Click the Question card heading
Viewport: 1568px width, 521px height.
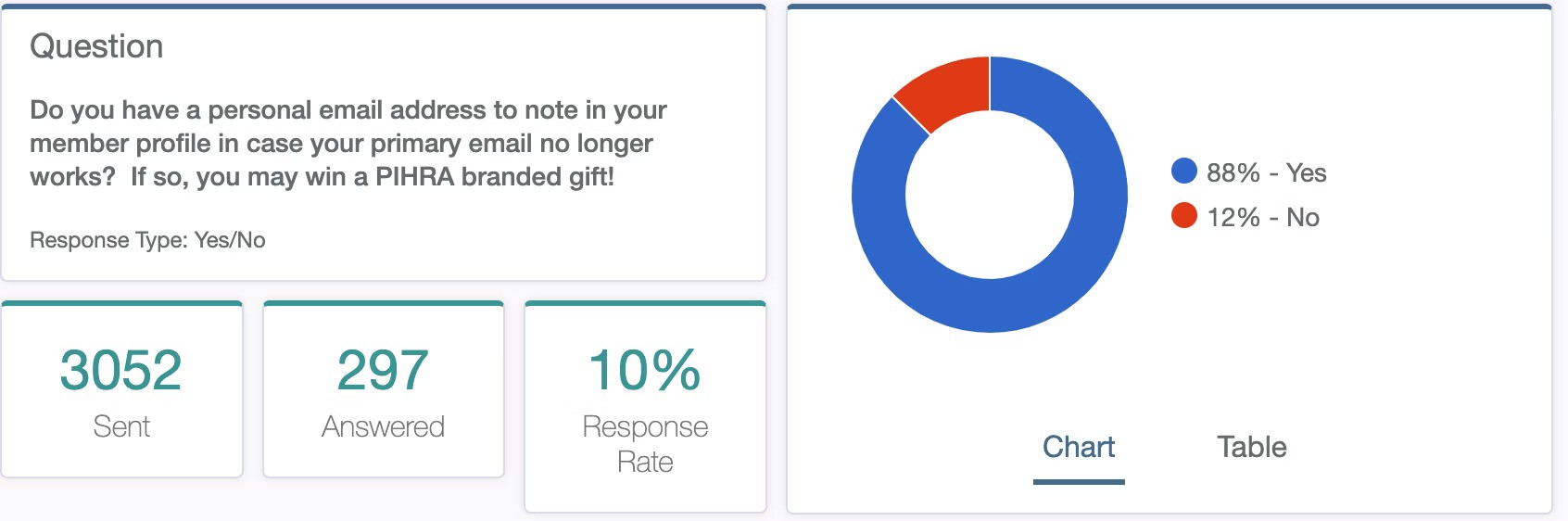click(96, 46)
